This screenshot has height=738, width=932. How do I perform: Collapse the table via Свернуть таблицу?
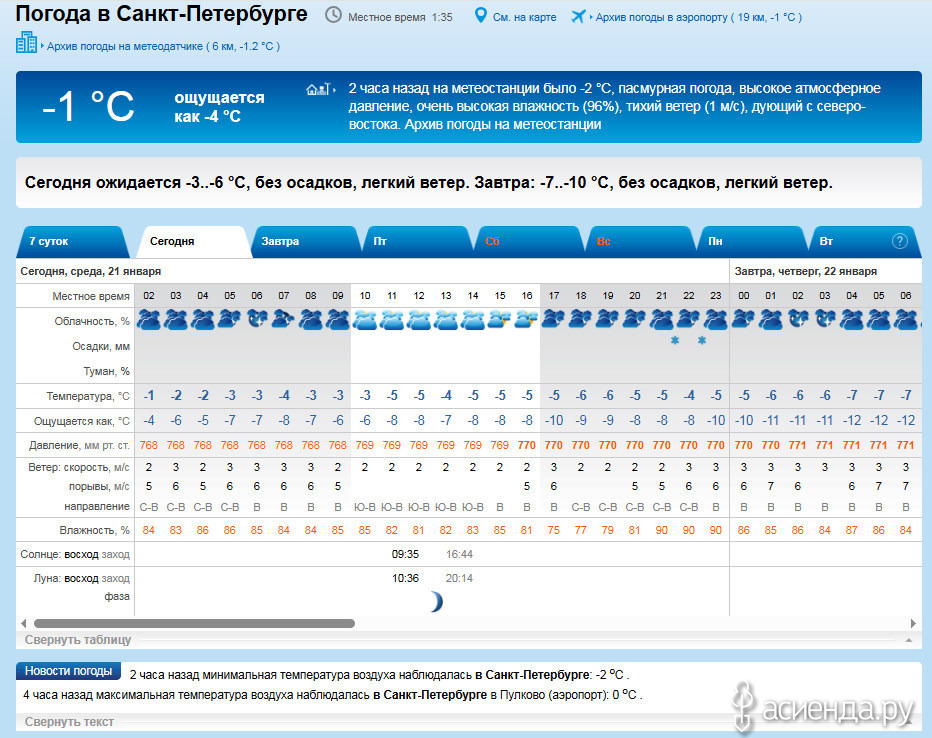(x=78, y=640)
